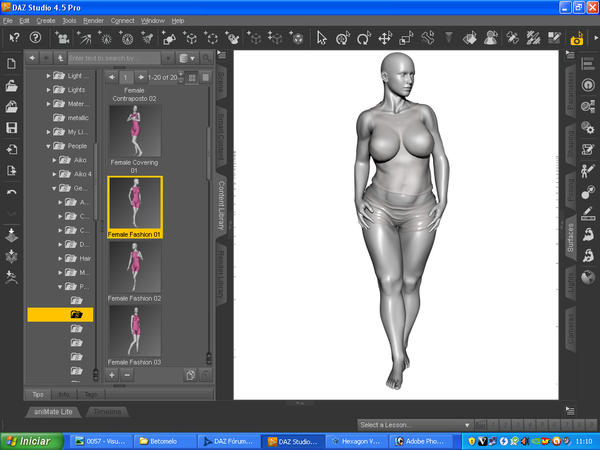Select the Translate move-arrows tool
Viewport: 600px width, 450px height.
385,38
